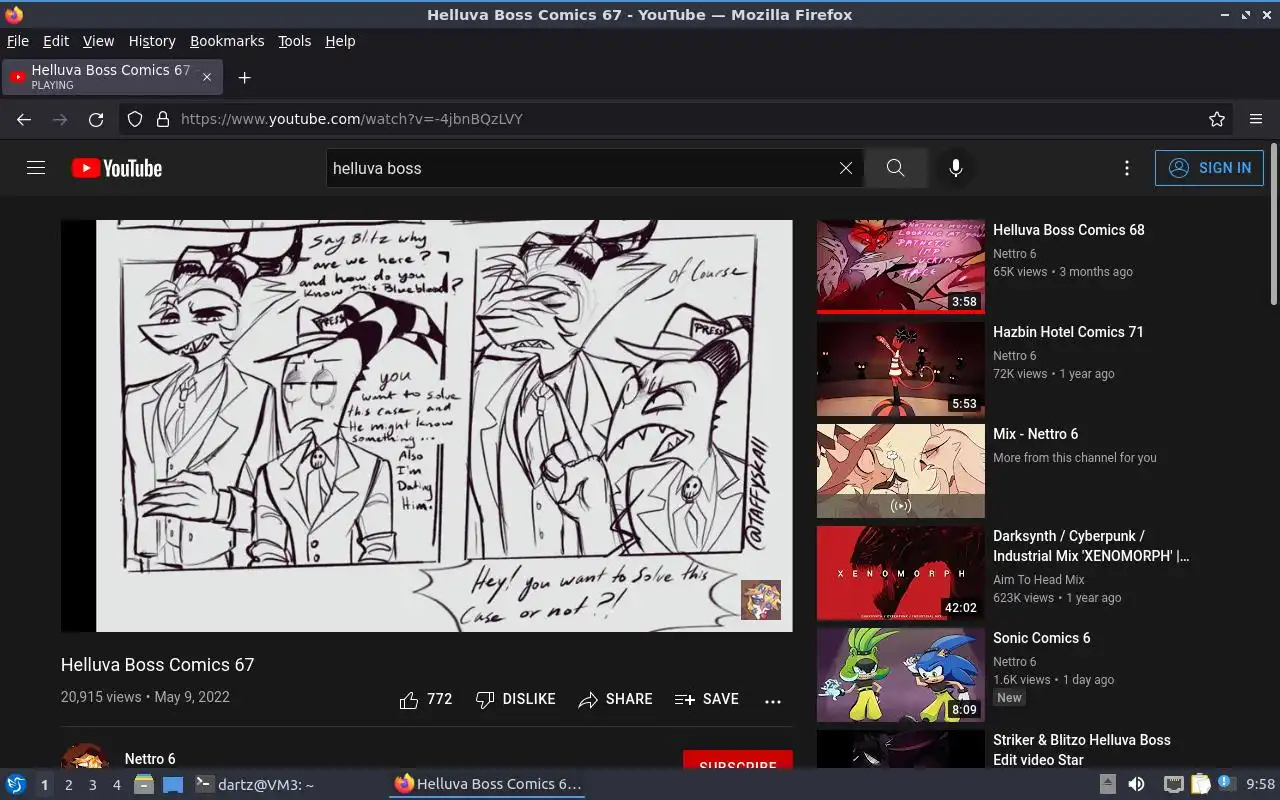
Task: Click the Aim To Head Mix channel
Action: click(1039, 580)
